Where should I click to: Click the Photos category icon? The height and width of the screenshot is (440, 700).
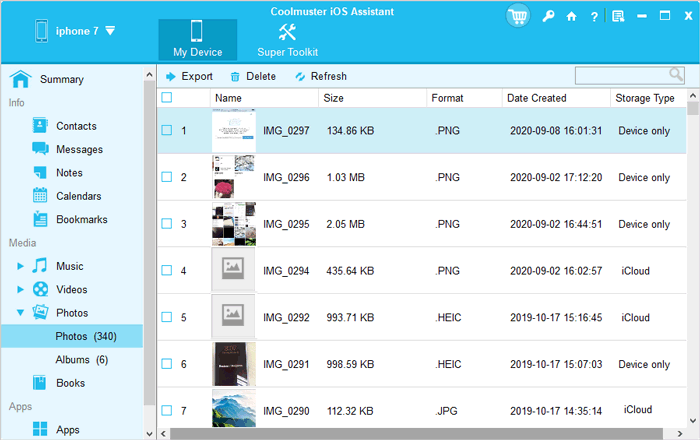[40, 312]
